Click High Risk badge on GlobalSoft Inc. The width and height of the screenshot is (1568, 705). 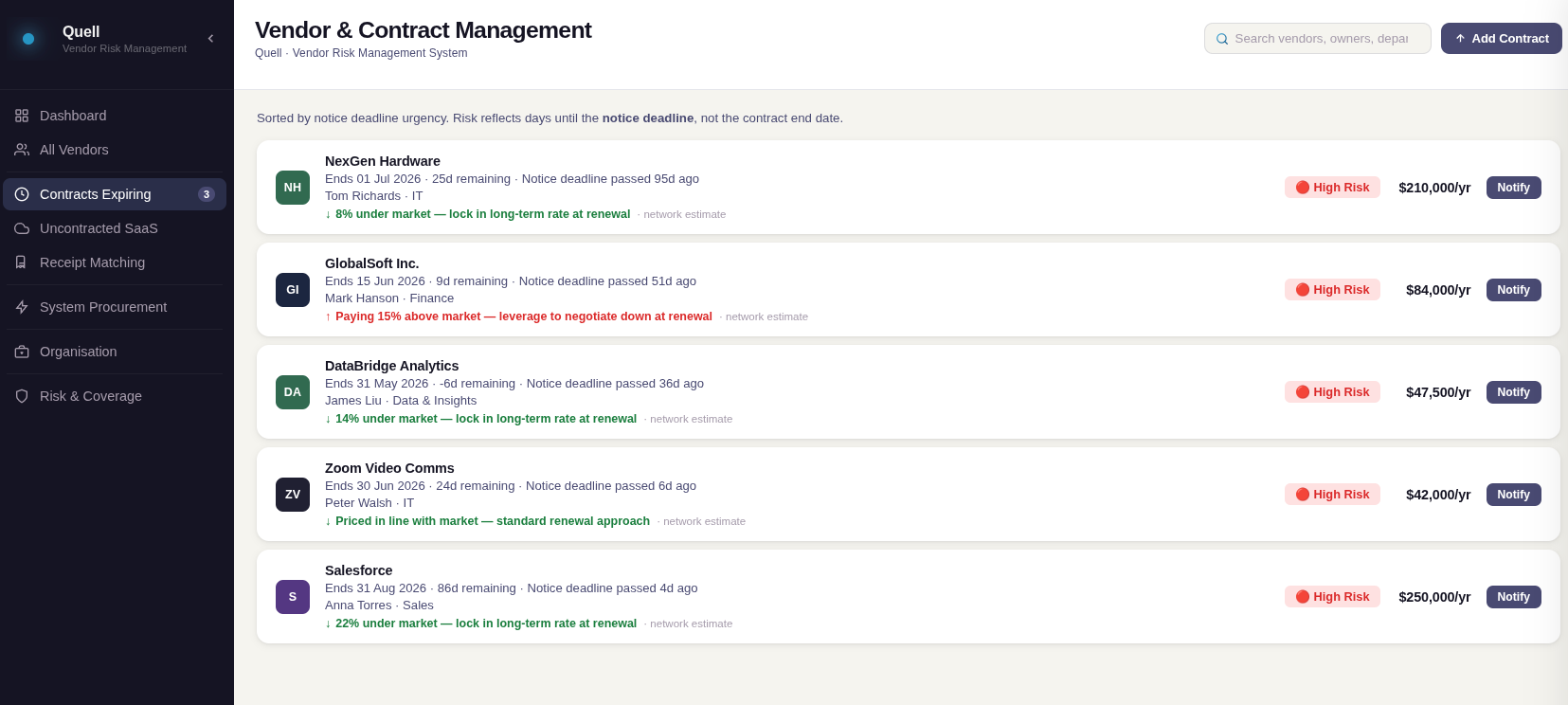pyautogui.click(x=1332, y=290)
